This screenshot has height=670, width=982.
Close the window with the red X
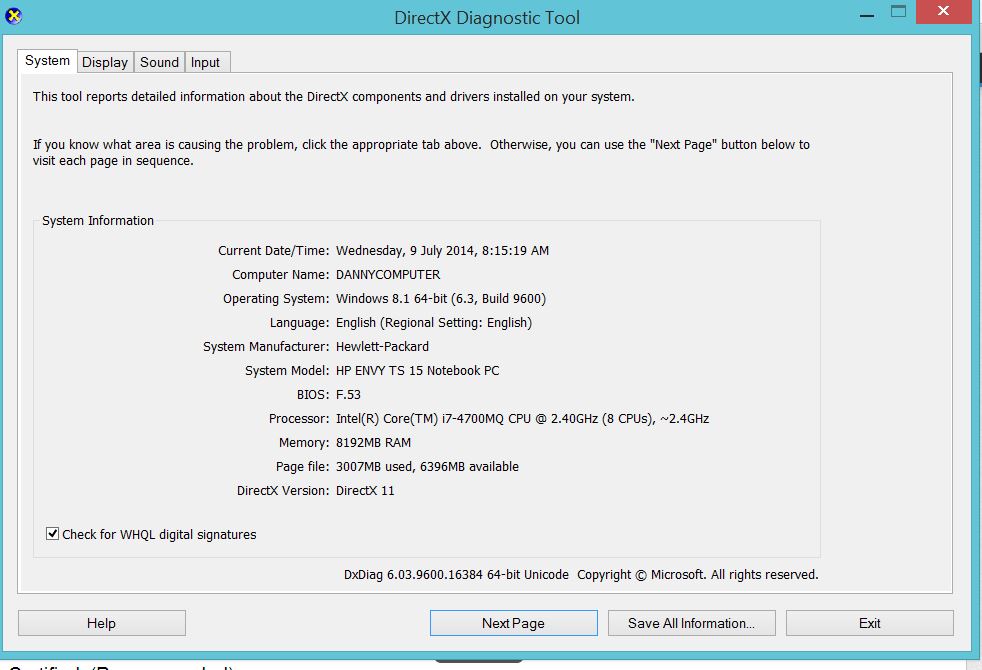tap(943, 11)
